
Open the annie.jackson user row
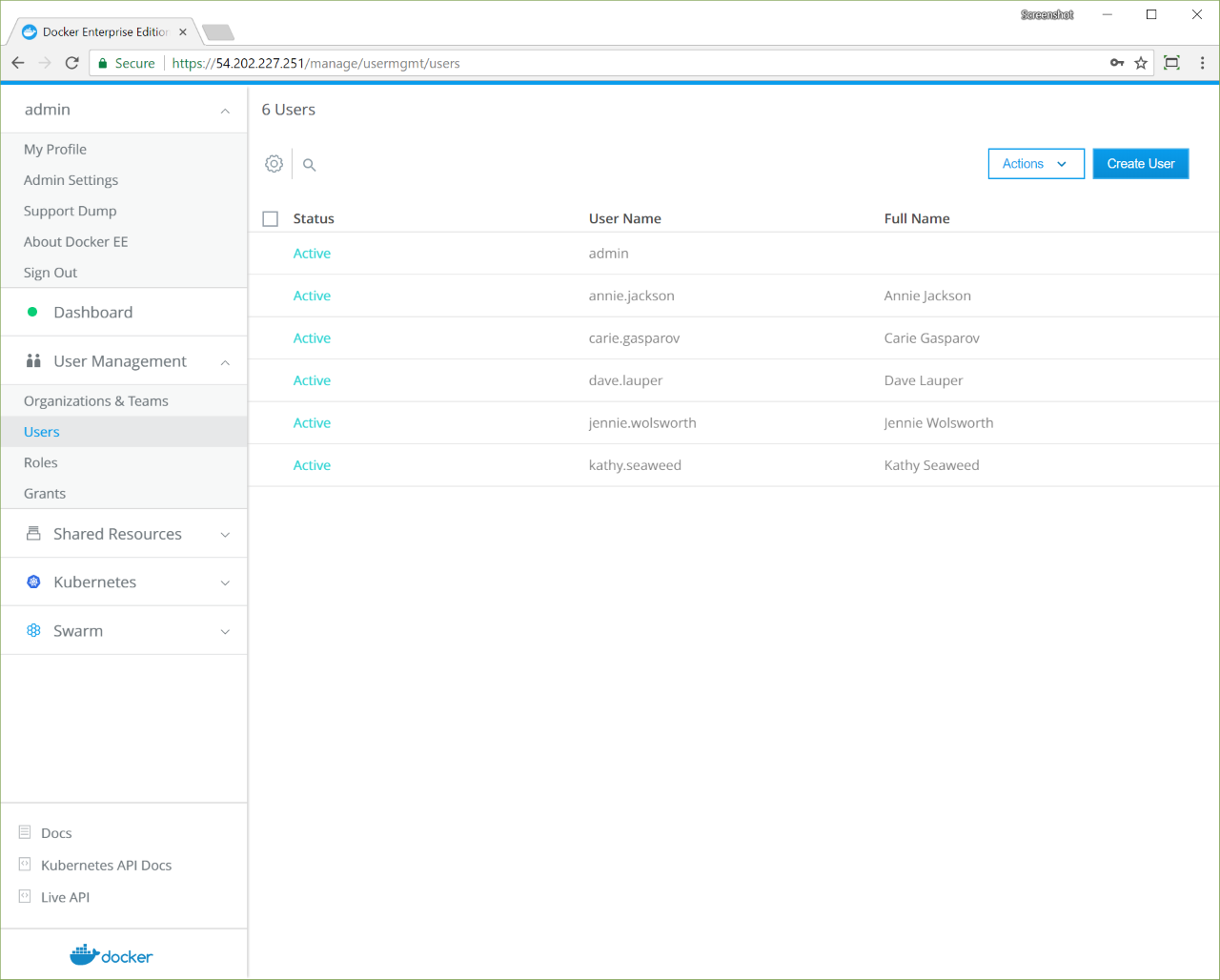[631, 296]
